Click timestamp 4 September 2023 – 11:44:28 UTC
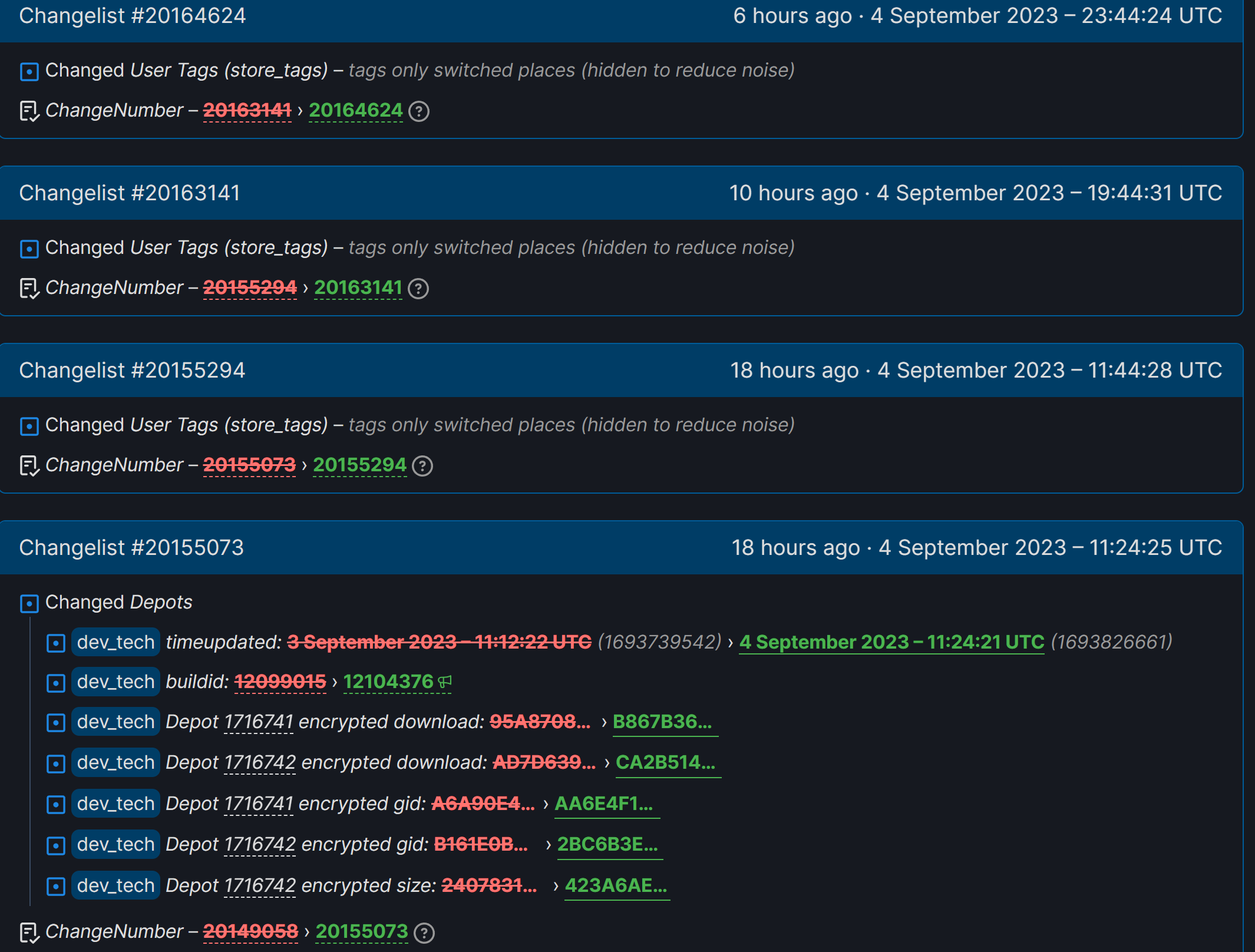This screenshot has width=1255, height=952. tap(1050, 371)
